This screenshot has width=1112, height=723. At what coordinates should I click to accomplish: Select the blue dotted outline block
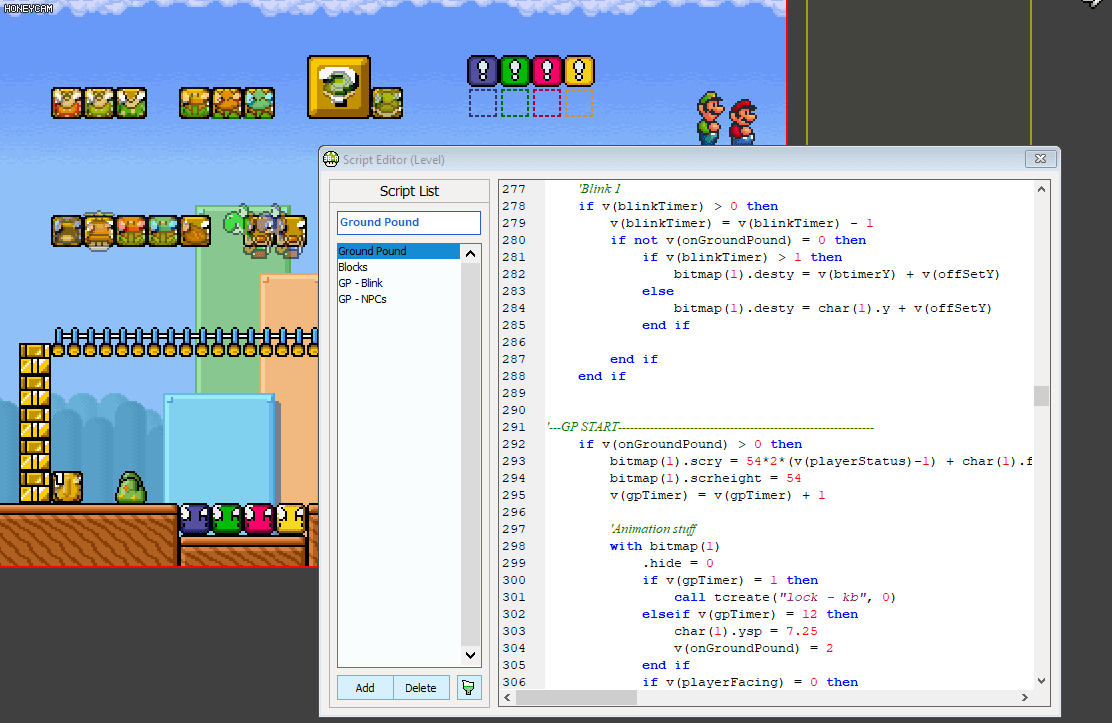[483, 103]
